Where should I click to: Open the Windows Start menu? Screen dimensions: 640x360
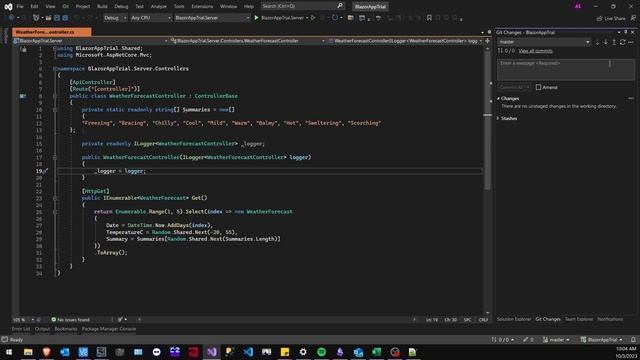(x=9, y=352)
